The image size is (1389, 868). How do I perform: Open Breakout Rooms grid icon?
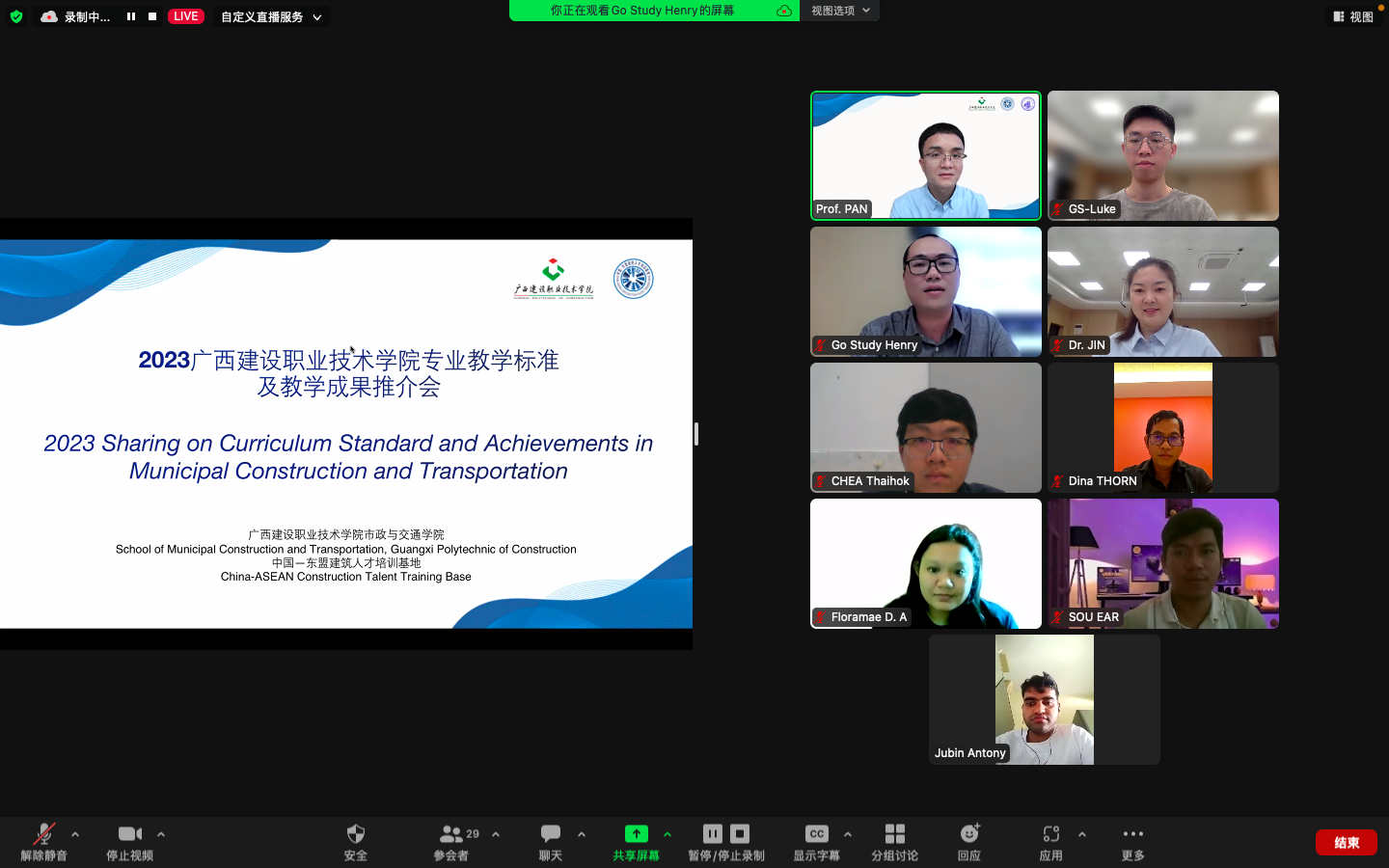894,834
